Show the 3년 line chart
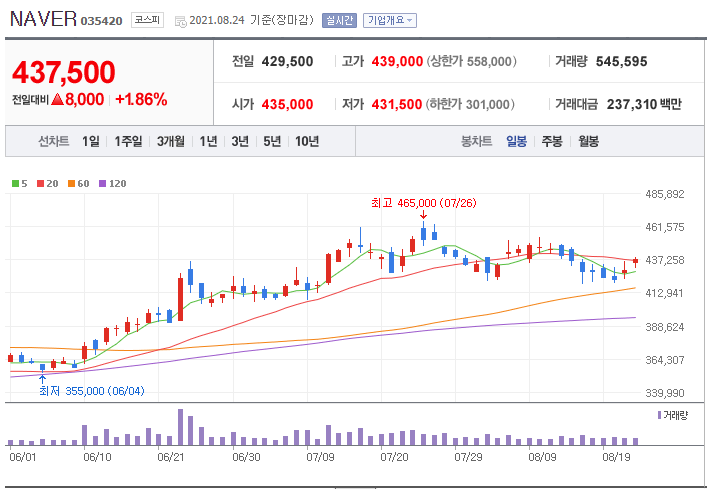Viewport: 707px width, 489px height. [x=240, y=142]
